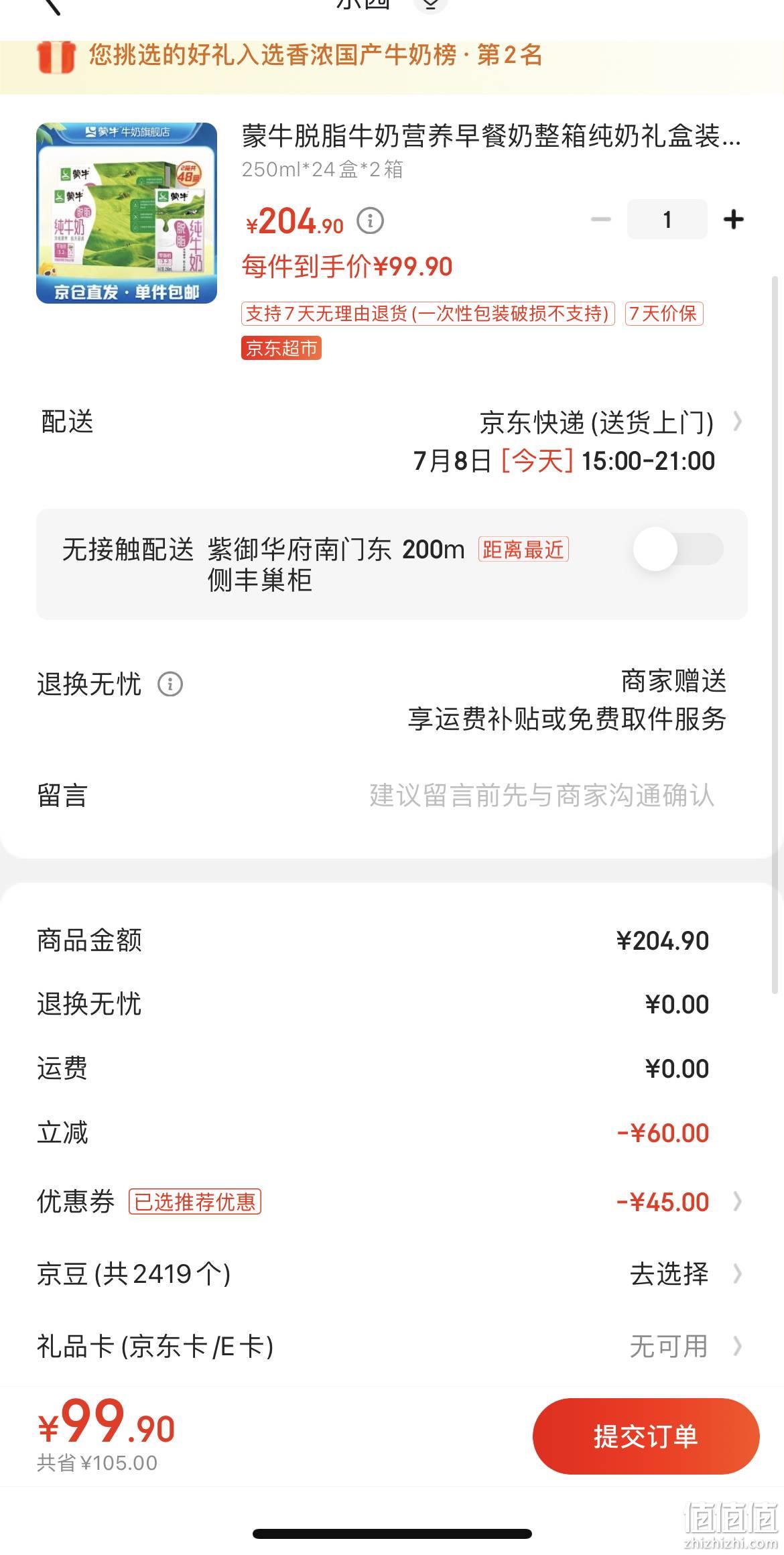This screenshot has height=1555, width=784.
Task: Tap the 7天价保 price protection tag
Action: tap(664, 313)
